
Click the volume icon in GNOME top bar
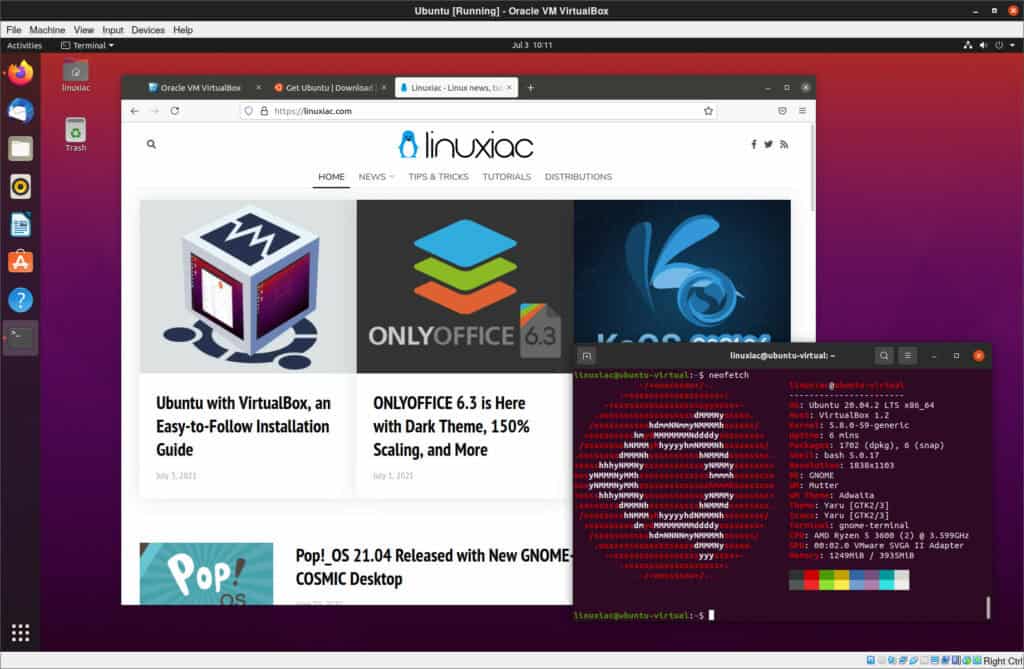click(983, 45)
